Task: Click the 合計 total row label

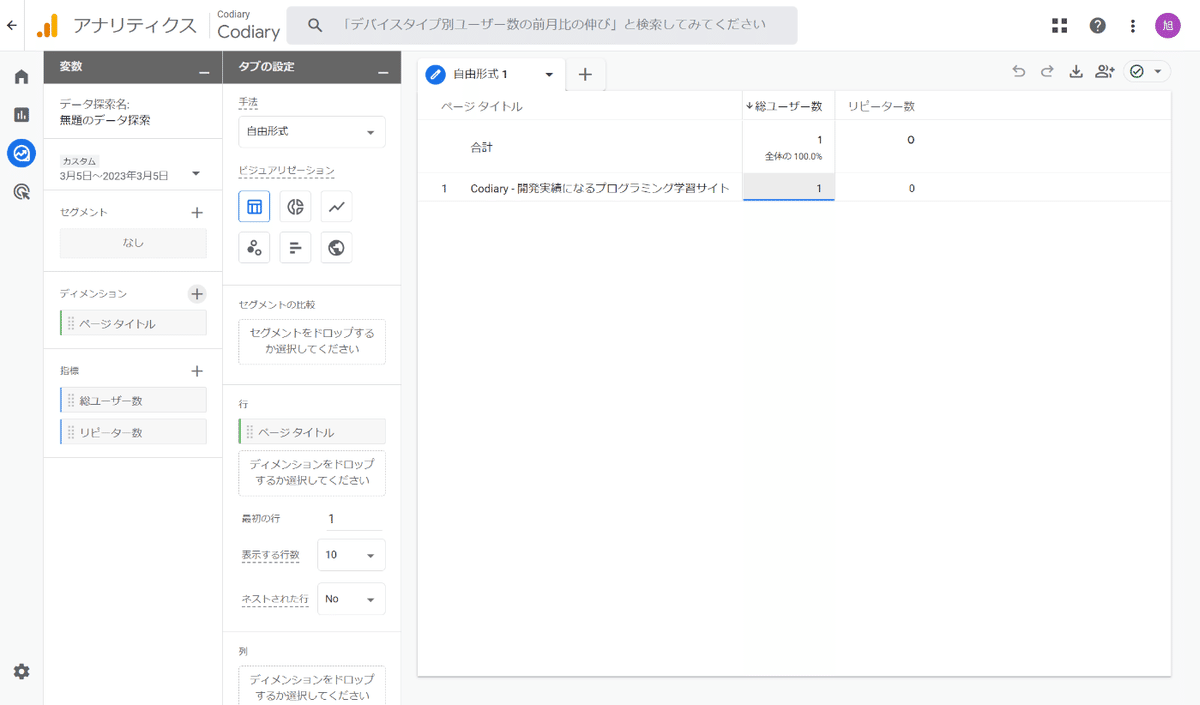Action: [481, 147]
